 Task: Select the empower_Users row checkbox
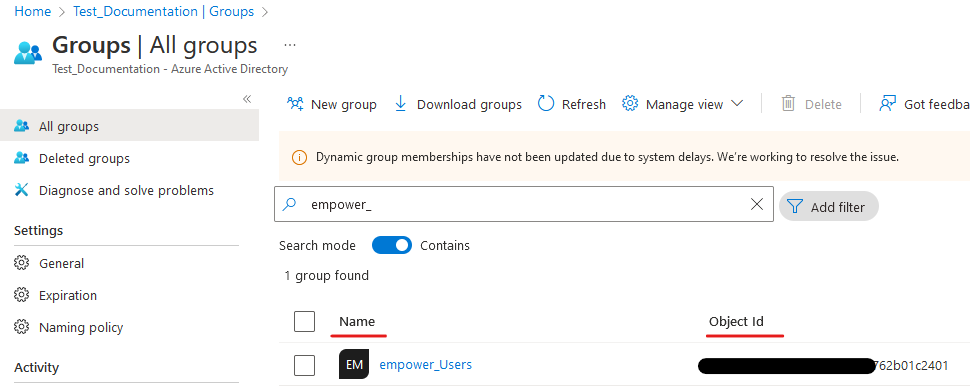tap(304, 365)
